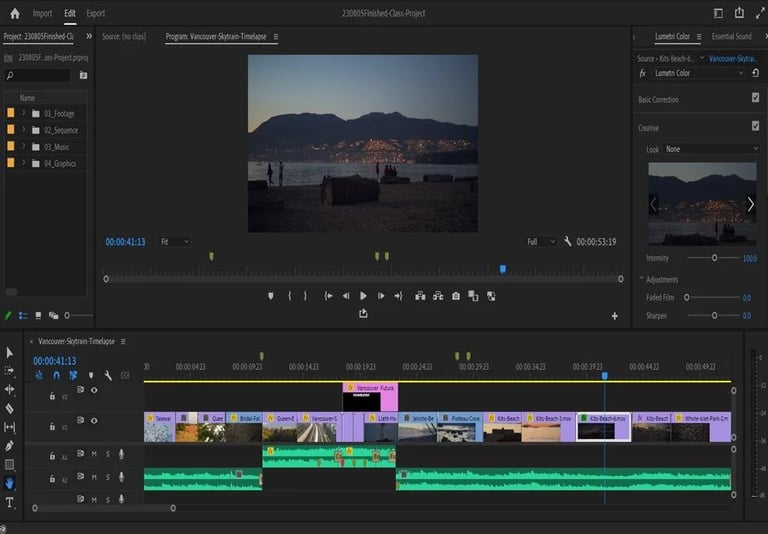
Task: Open the Essential Sound panel tab
Action: 731,37
